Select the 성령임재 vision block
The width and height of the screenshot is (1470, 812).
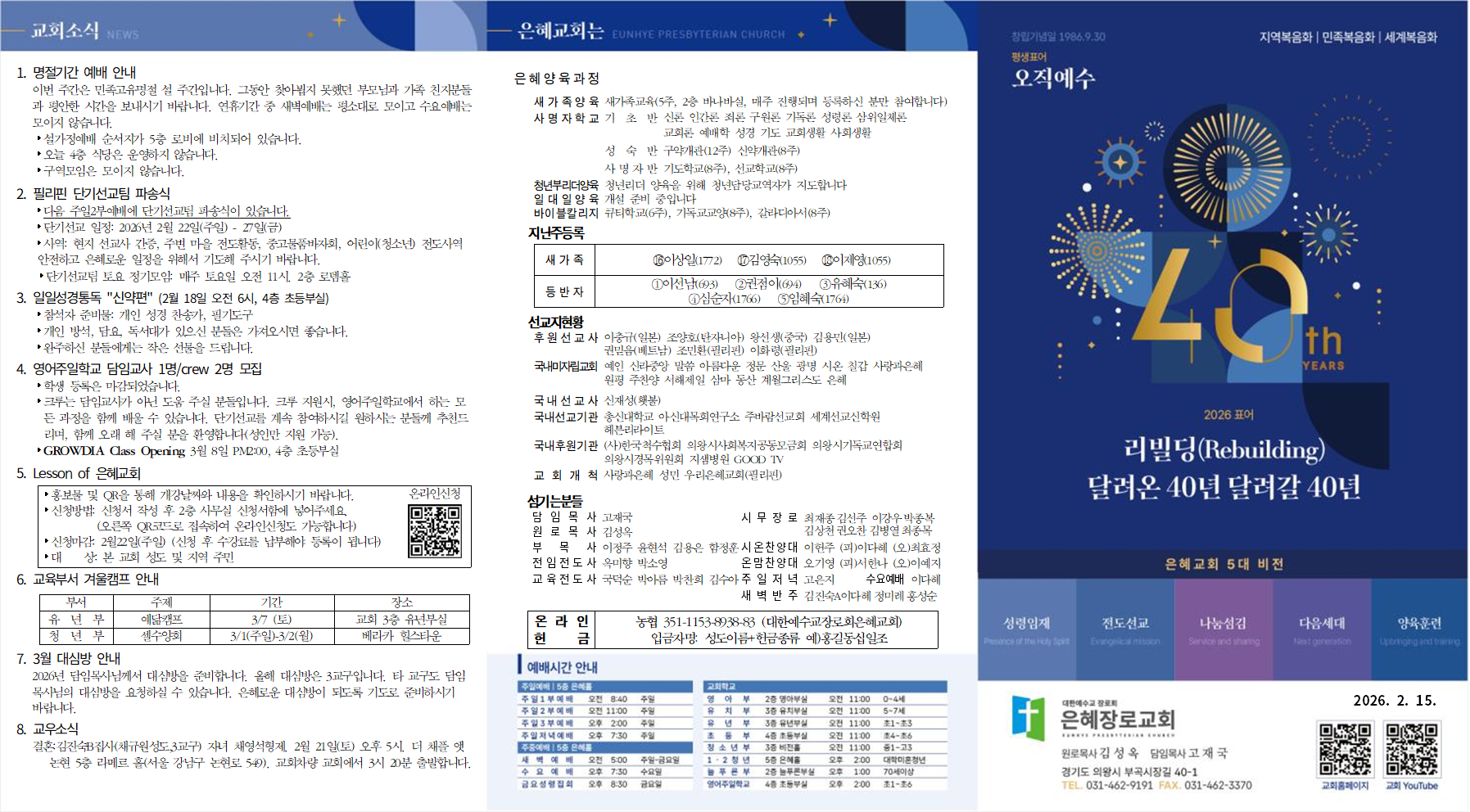point(1026,629)
